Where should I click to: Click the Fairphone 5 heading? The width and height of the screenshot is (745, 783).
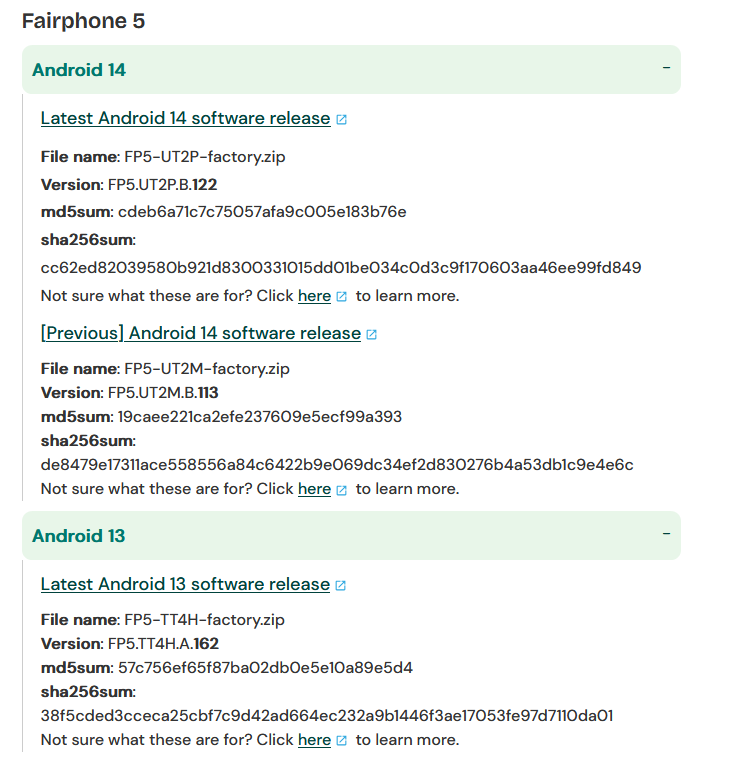tap(83, 20)
